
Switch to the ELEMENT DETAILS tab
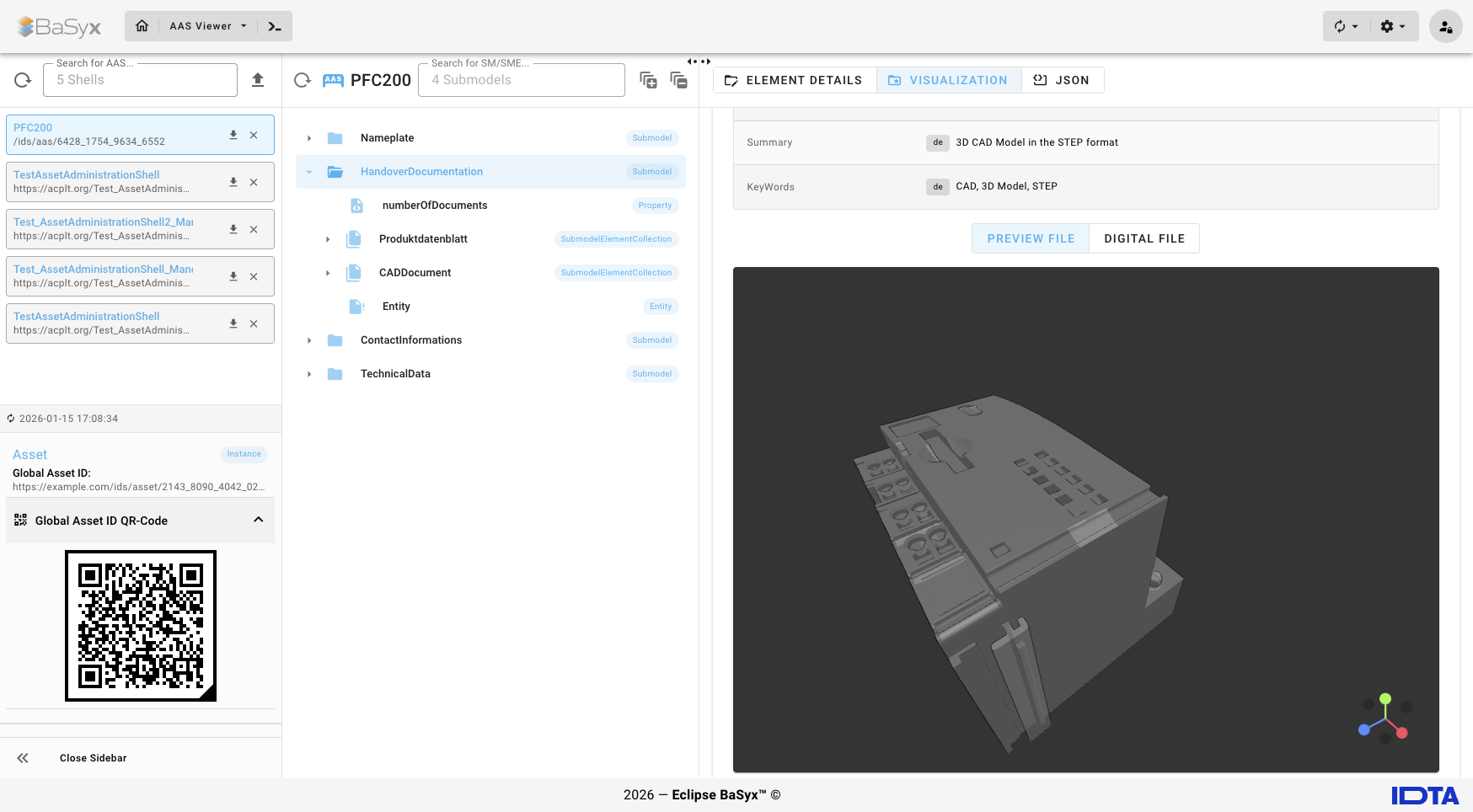pos(793,80)
